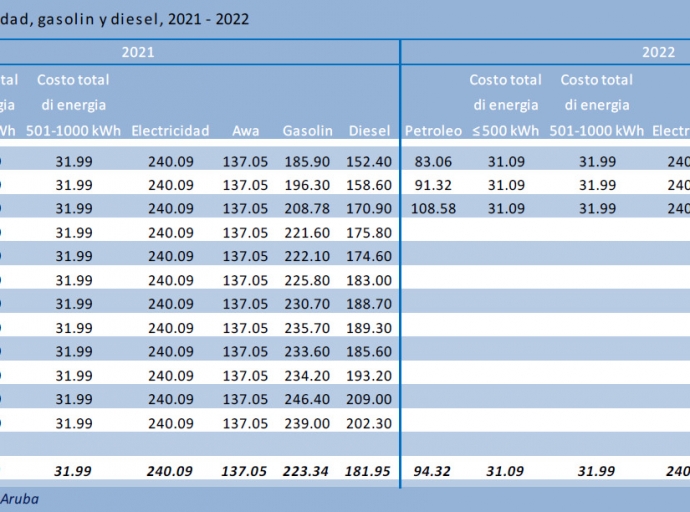Click gasolin value 196.30
Viewport: 690px width, 512px height.
pos(307,185)
